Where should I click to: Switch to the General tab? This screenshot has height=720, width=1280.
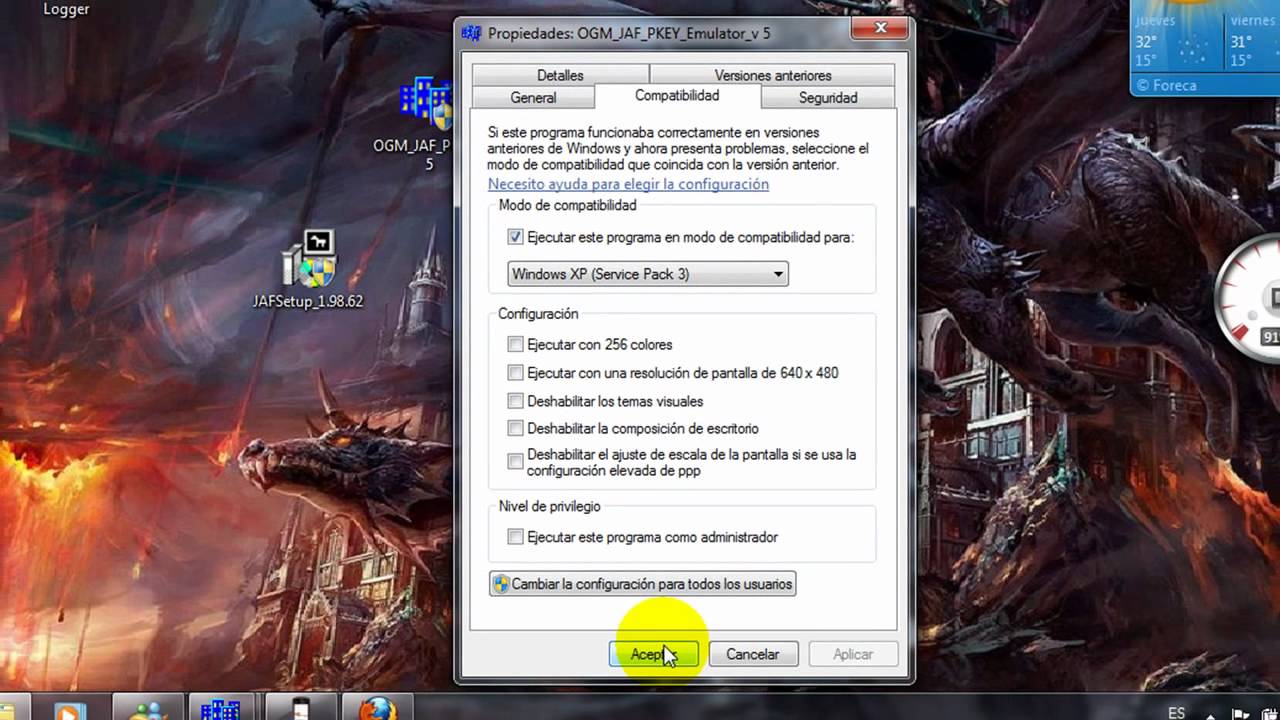(x=533, y=97)
